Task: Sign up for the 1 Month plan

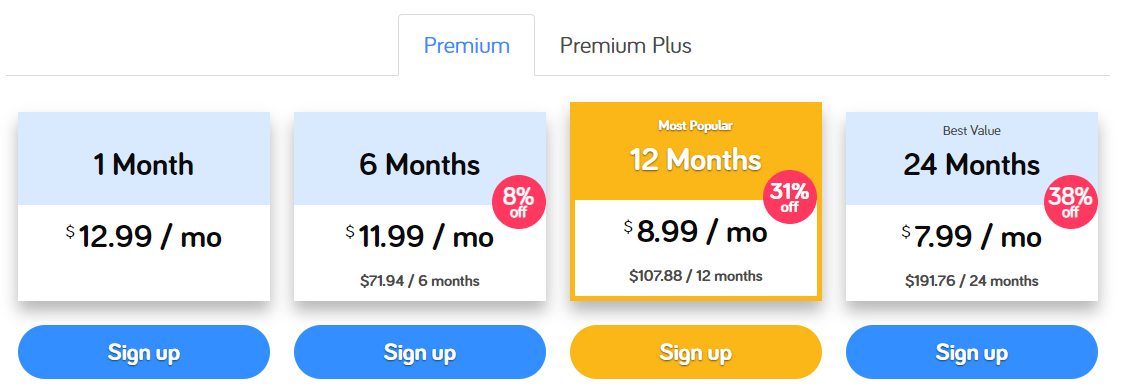Action: 144,352
